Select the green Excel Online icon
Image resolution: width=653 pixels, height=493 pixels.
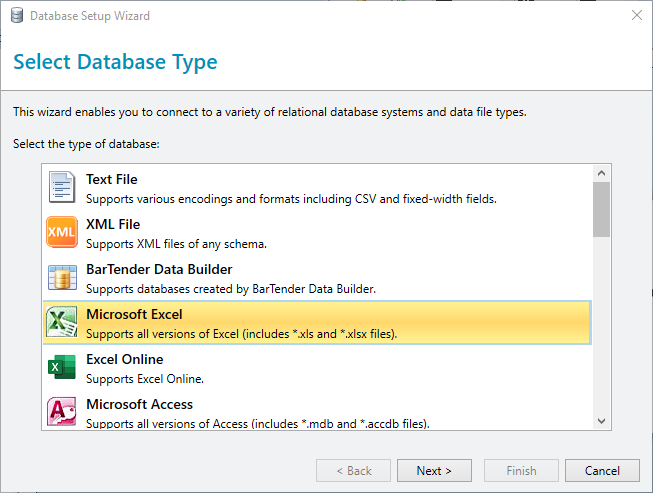coord(62,367)
